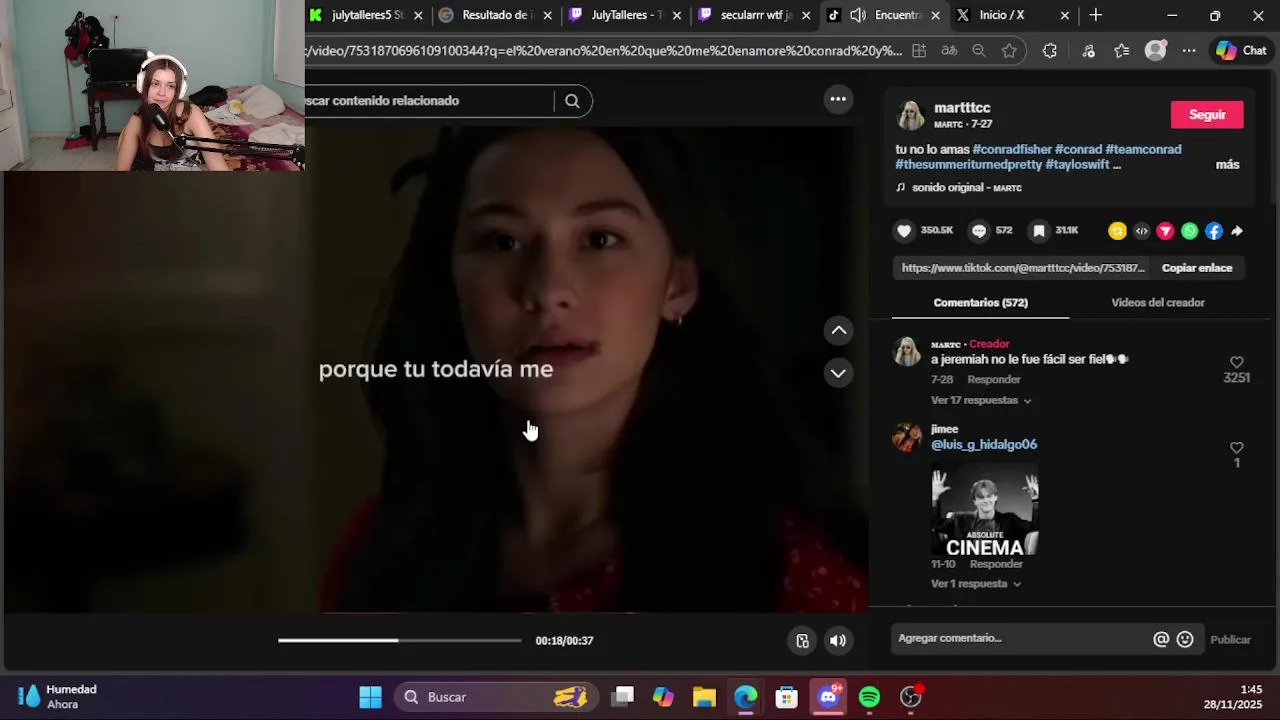Screen dimensions: 1280x720
Task: Focus the related content search field
Action: pos(428,101)
